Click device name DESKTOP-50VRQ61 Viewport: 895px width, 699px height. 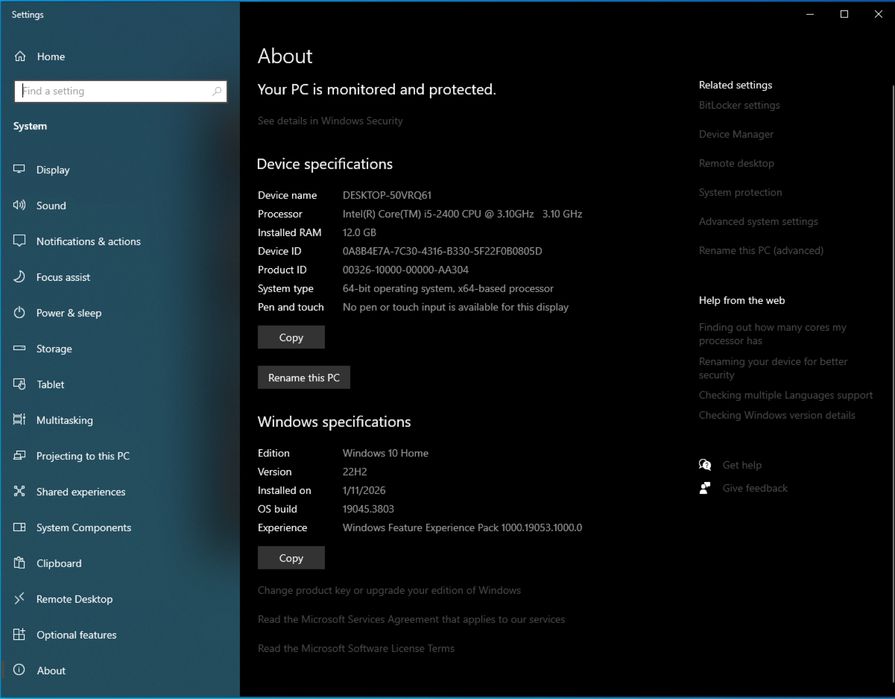pyautogui.click(x=387, y=195)
